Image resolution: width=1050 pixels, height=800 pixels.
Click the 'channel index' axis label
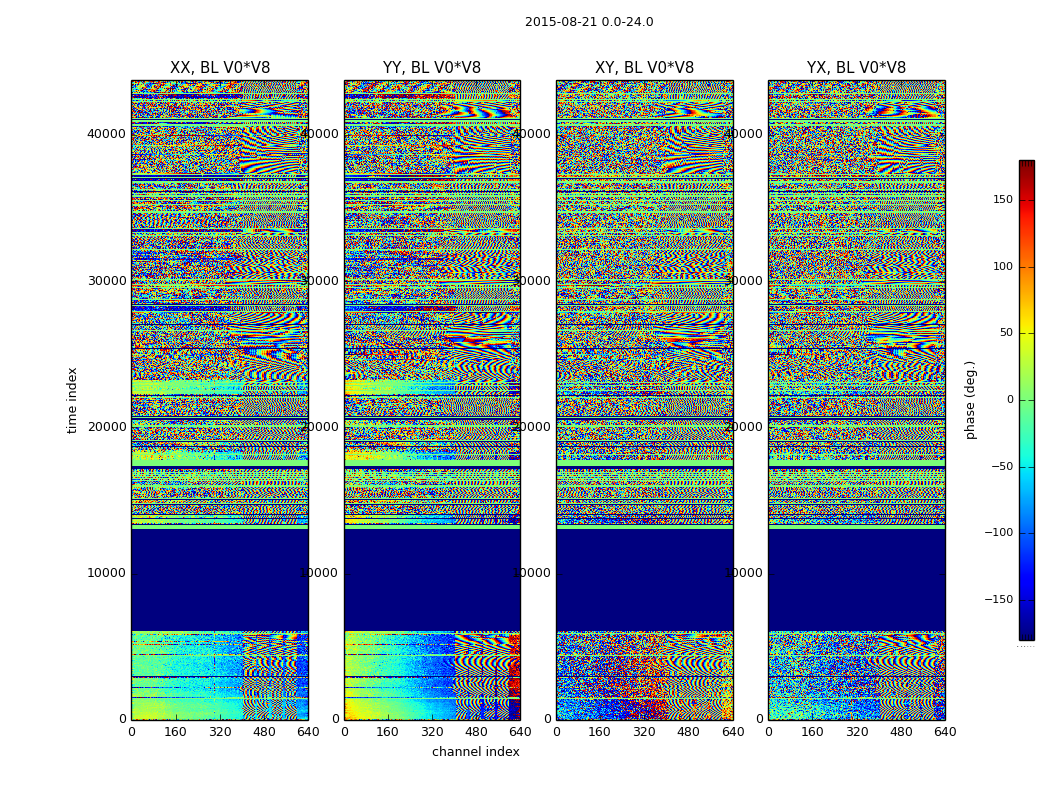coord(475,752)
